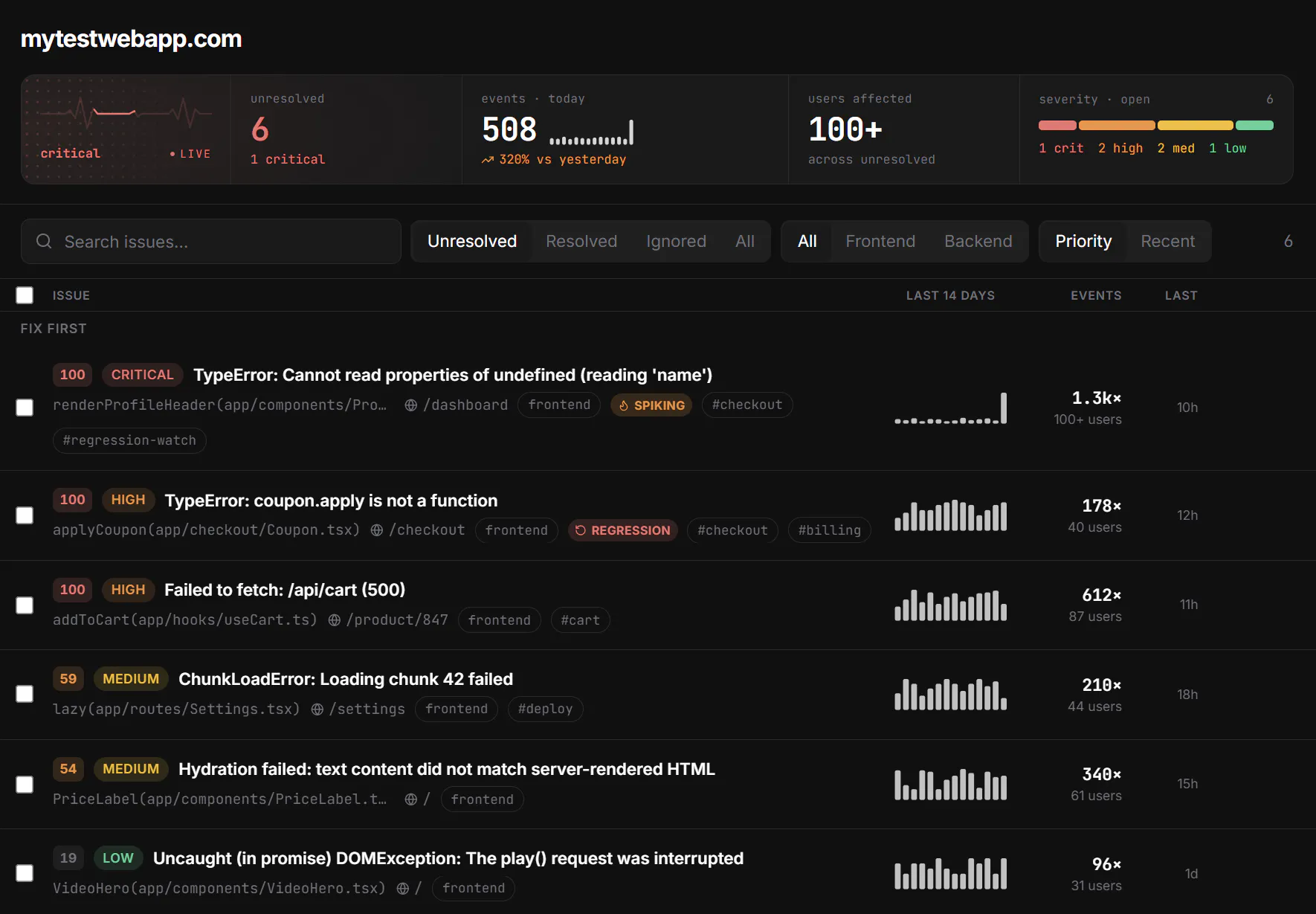This screenshot has height=914, width=1316.
Task: Focus the Search issues input field
Action: tap(211, 241)
